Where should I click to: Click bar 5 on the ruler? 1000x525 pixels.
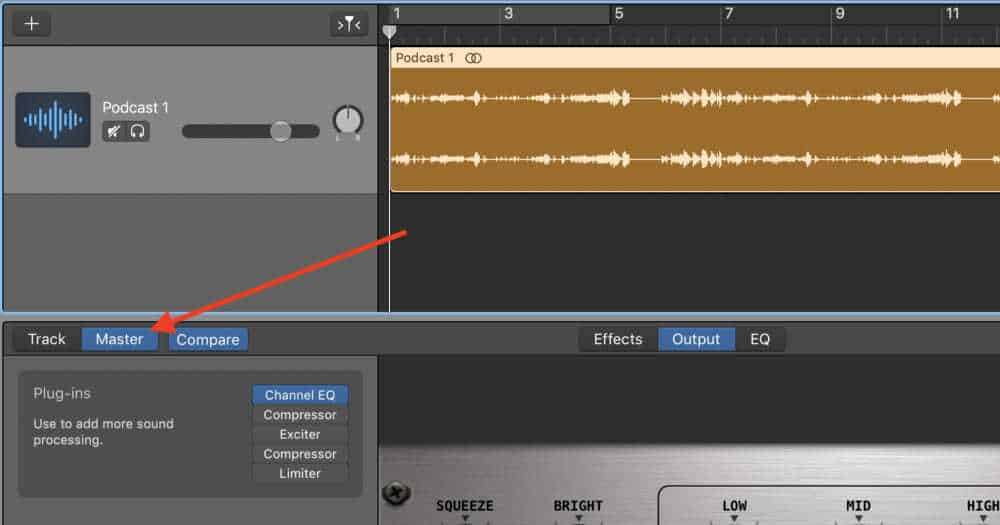(x=619, y=13)
